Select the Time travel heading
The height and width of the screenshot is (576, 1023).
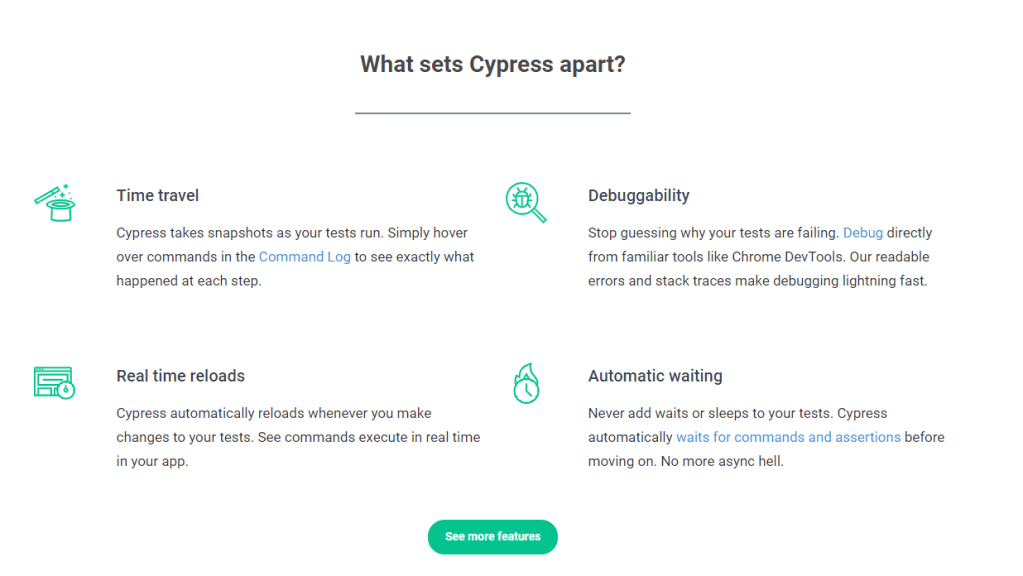(158, 196)
